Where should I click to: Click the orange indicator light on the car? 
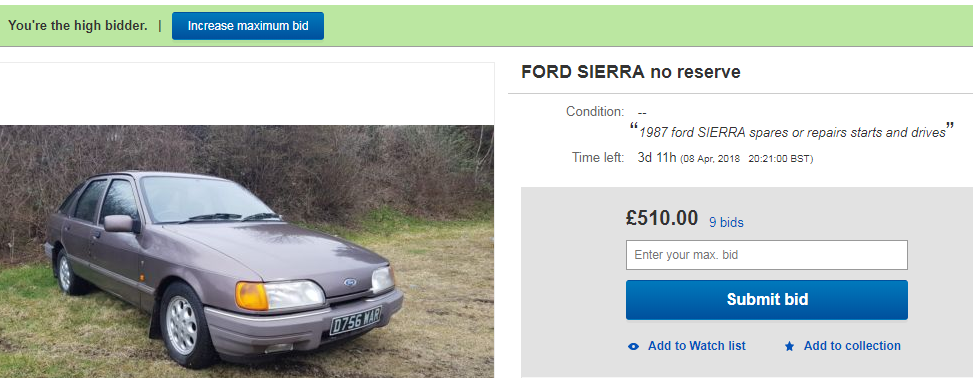click(251, 295)
